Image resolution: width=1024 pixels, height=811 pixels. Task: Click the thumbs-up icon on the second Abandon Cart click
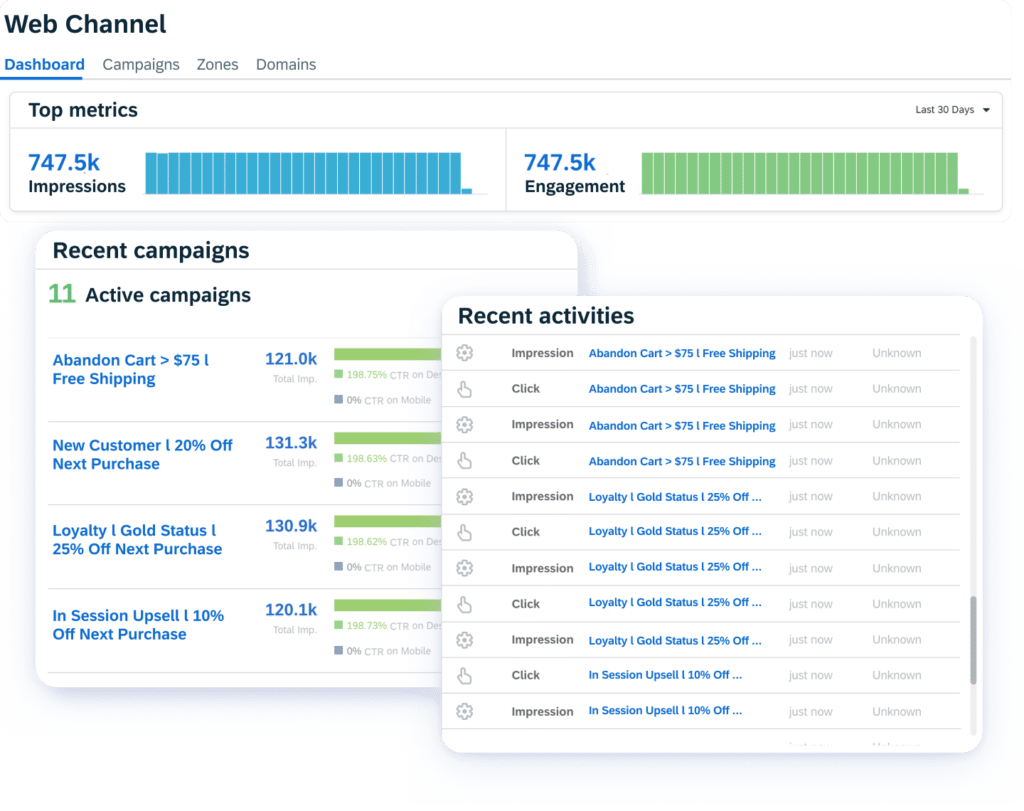point(463,461)
